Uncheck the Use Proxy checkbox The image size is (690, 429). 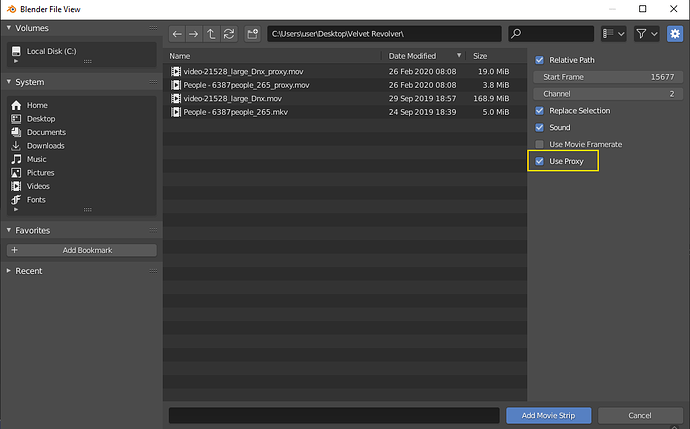540,161
